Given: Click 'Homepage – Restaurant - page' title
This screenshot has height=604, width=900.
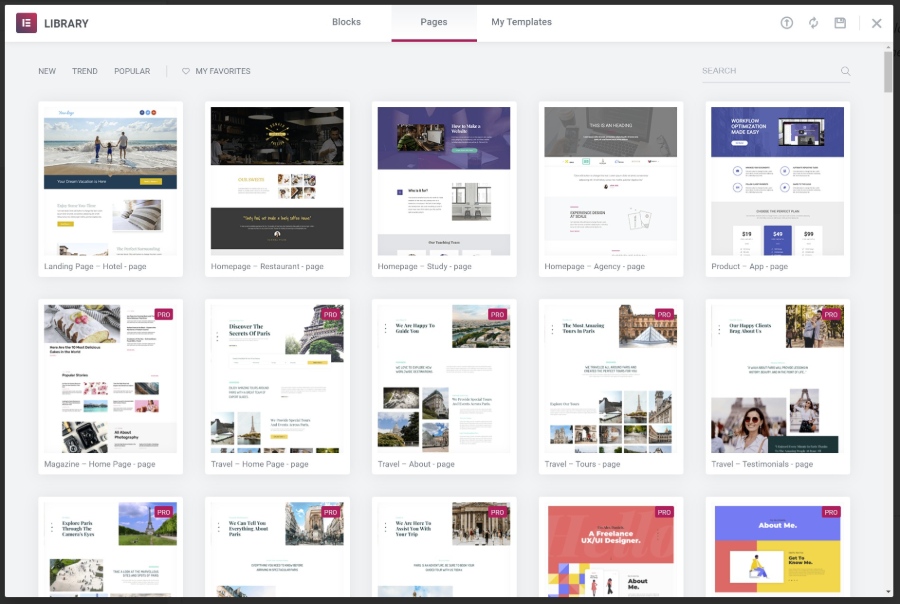Looking at the screenshot, I should tap(267, 266).
